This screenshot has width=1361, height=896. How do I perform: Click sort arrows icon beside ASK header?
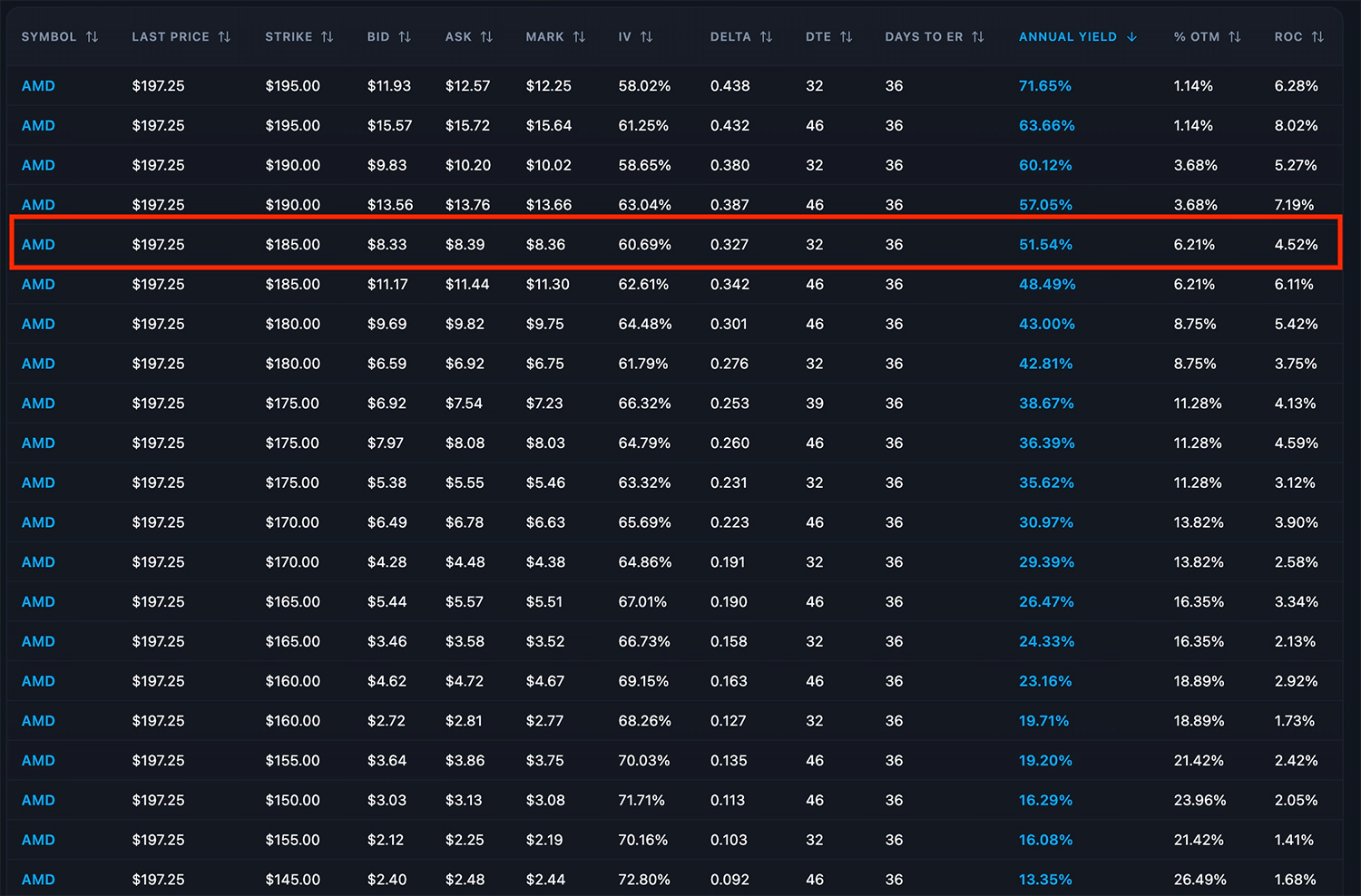(x=486, y=37)
